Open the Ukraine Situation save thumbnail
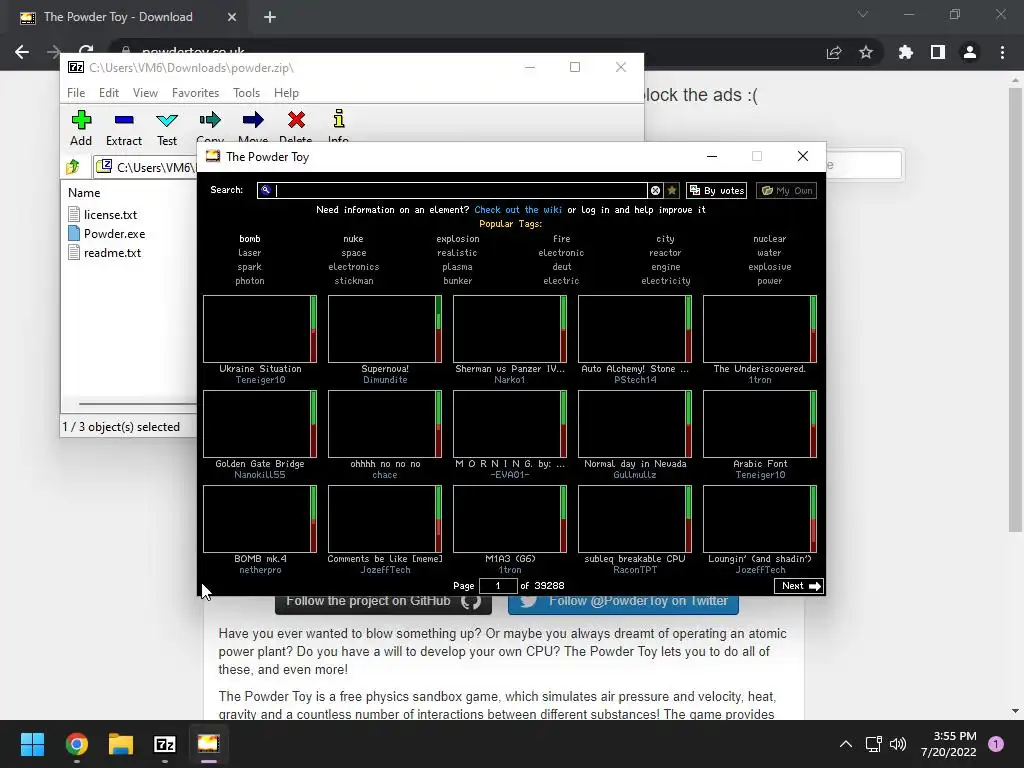This screenshot has width=1024, height=768. tap(260, 328)
